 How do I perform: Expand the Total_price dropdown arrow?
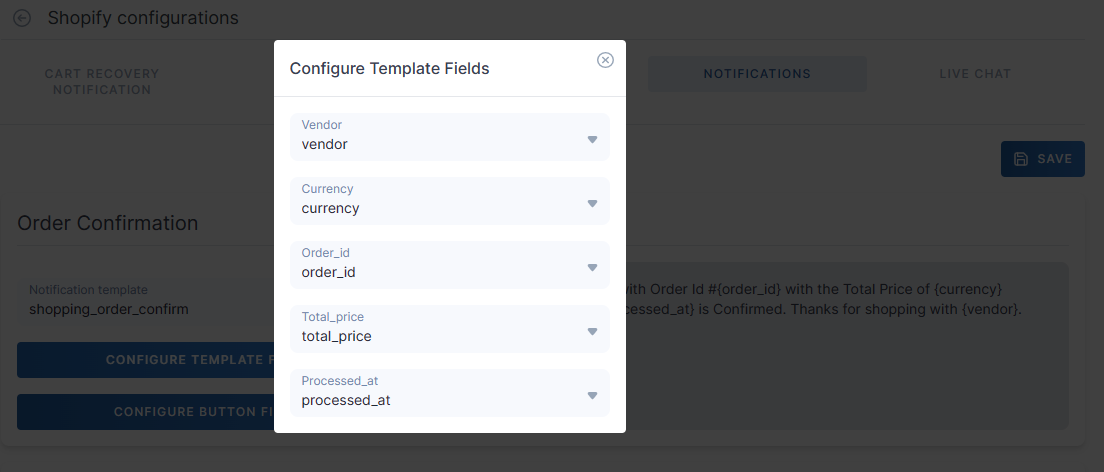(592, 331)
